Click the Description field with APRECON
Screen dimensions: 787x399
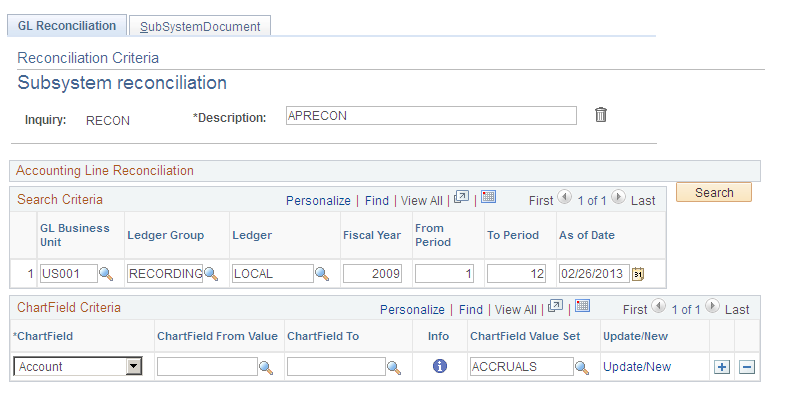click(x=431, y=115)
